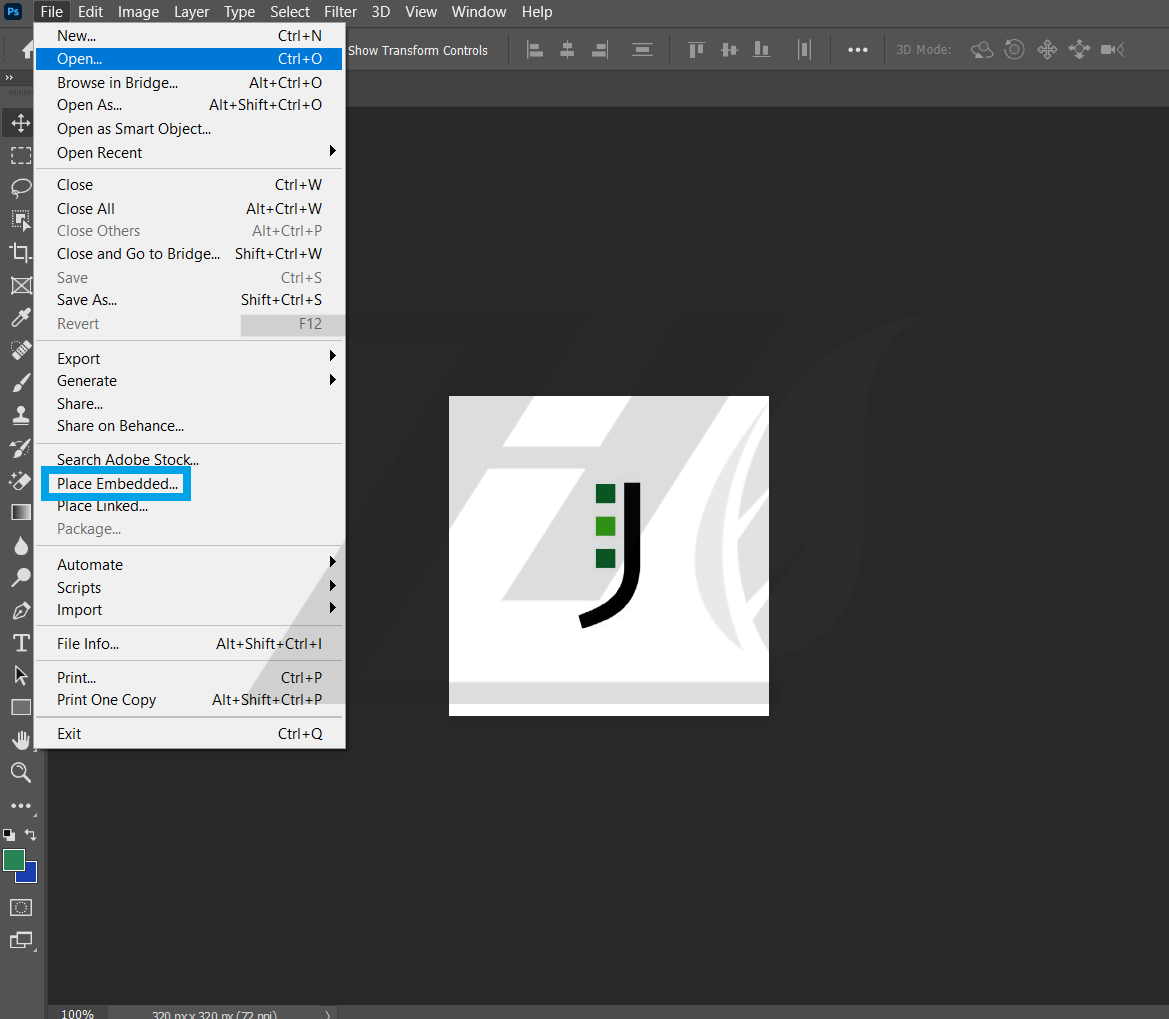
Task: Select the Lasso tool
Action: [x=20, y=187]
